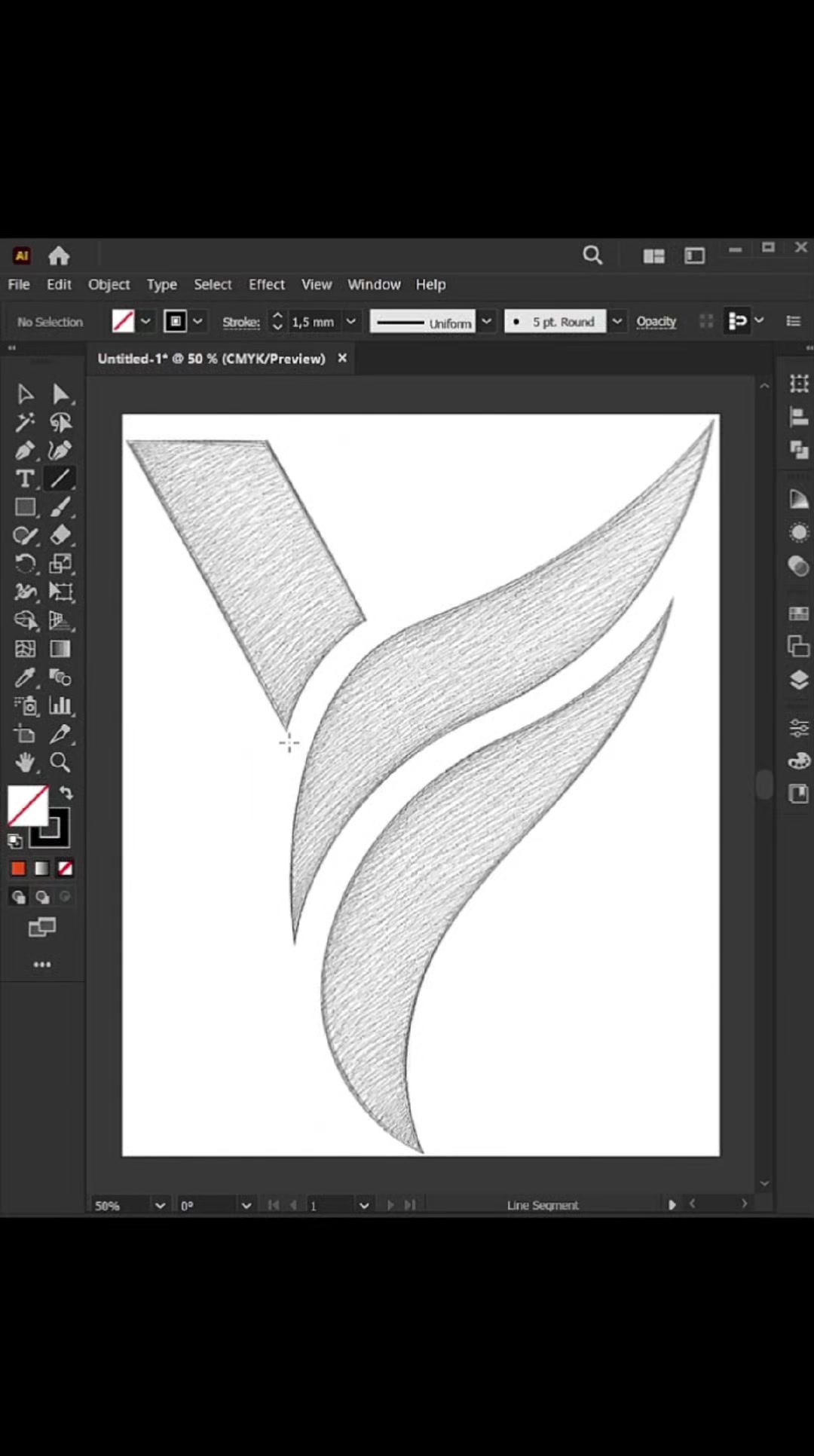Open the Edit menu
814x1456 pixels.
coord(59,284)
